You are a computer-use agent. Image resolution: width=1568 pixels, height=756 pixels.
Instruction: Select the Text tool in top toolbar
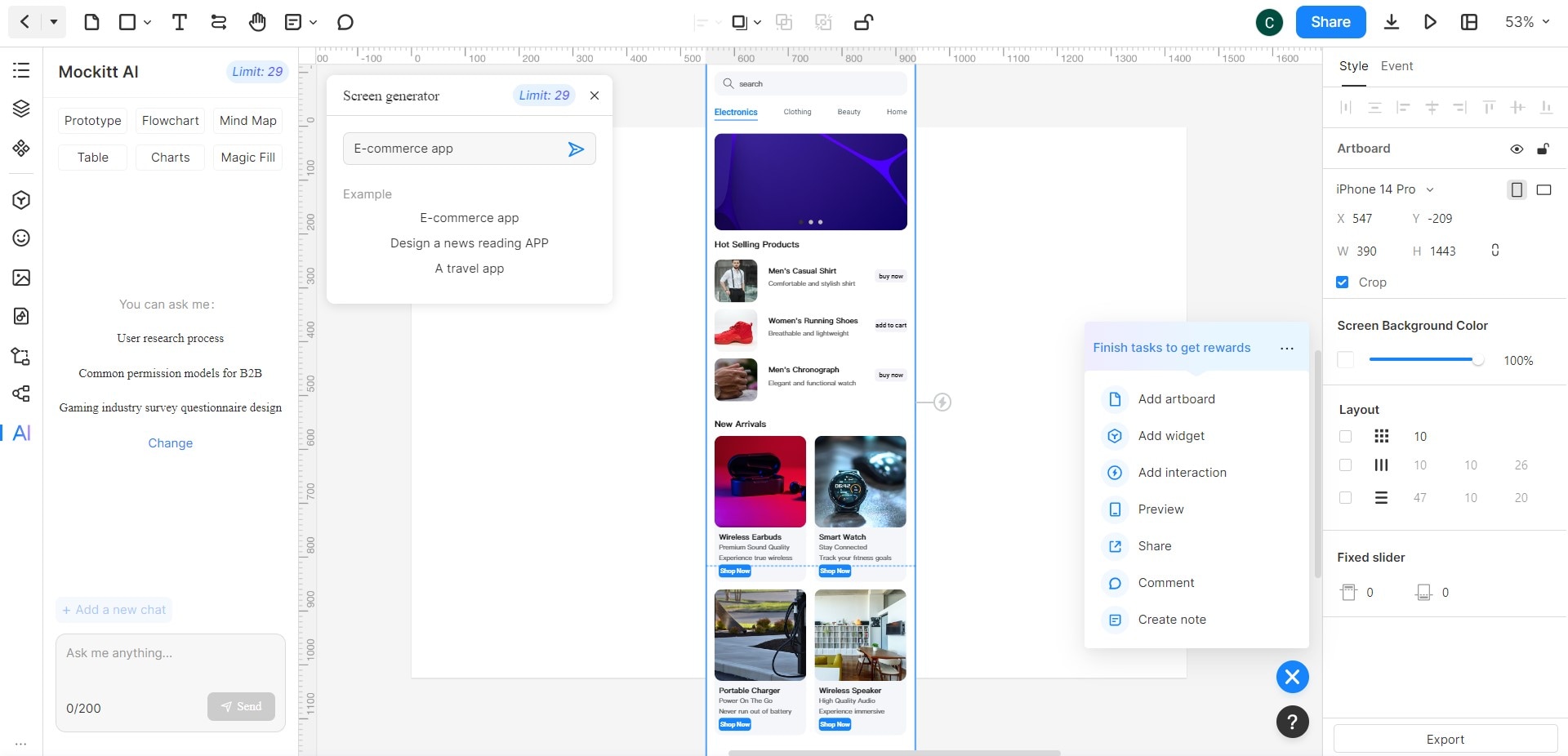tap(180, 22)
